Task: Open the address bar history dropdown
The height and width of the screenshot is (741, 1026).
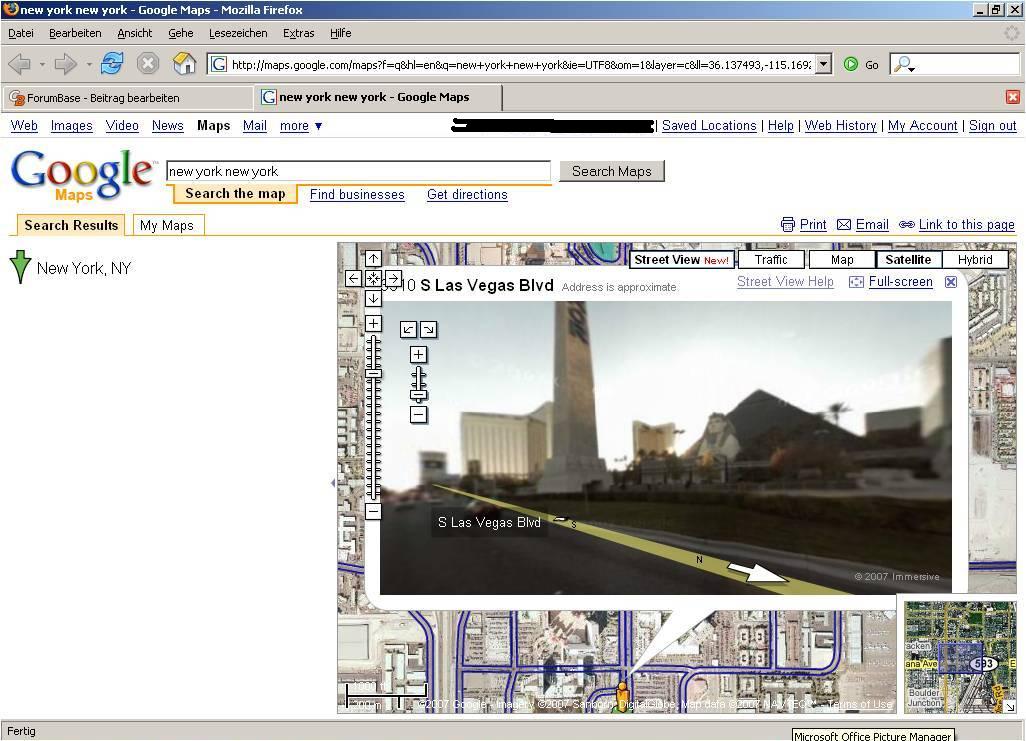Action: point(824,64)
